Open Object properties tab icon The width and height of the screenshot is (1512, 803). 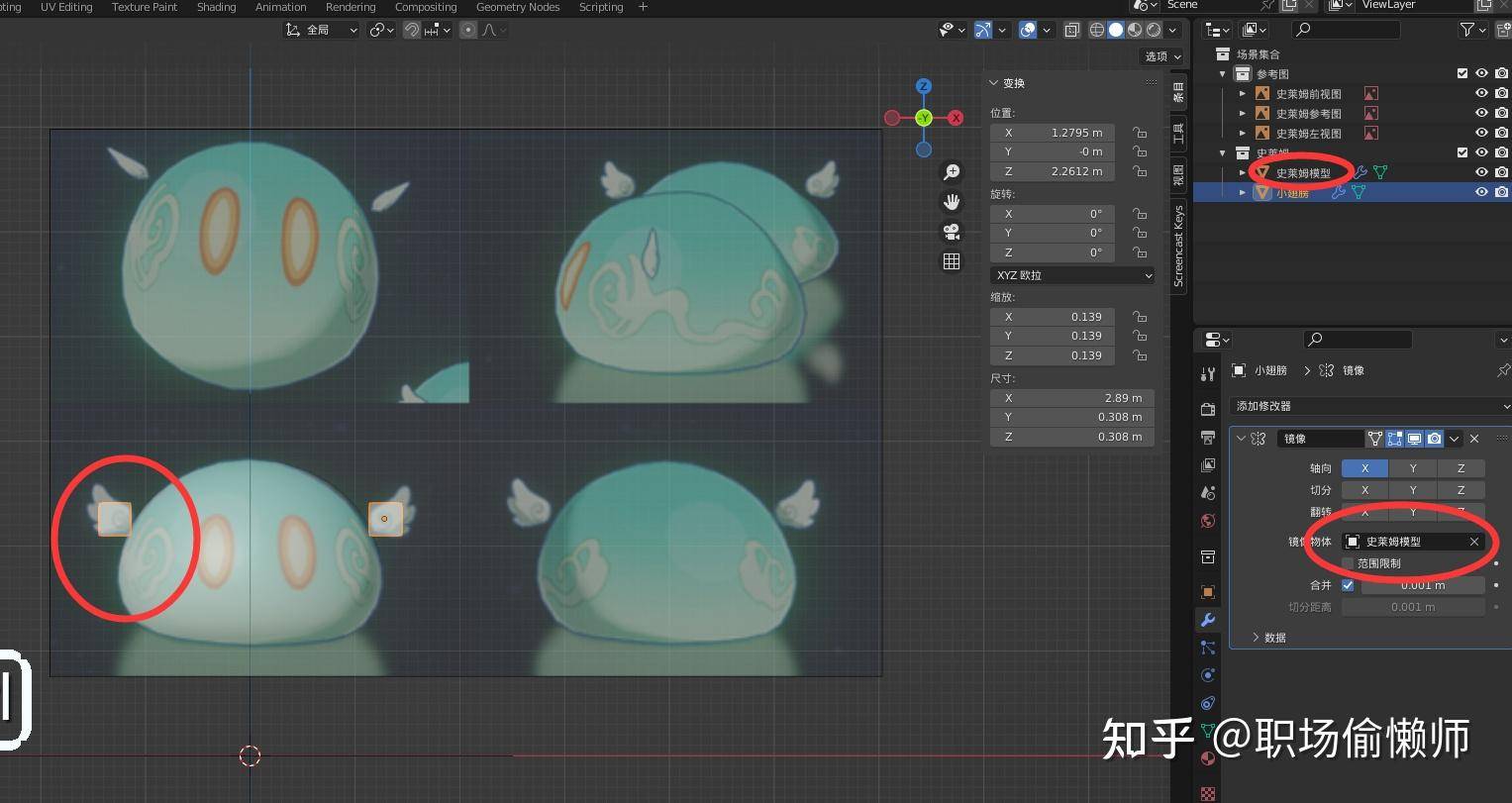[1207, 592]
